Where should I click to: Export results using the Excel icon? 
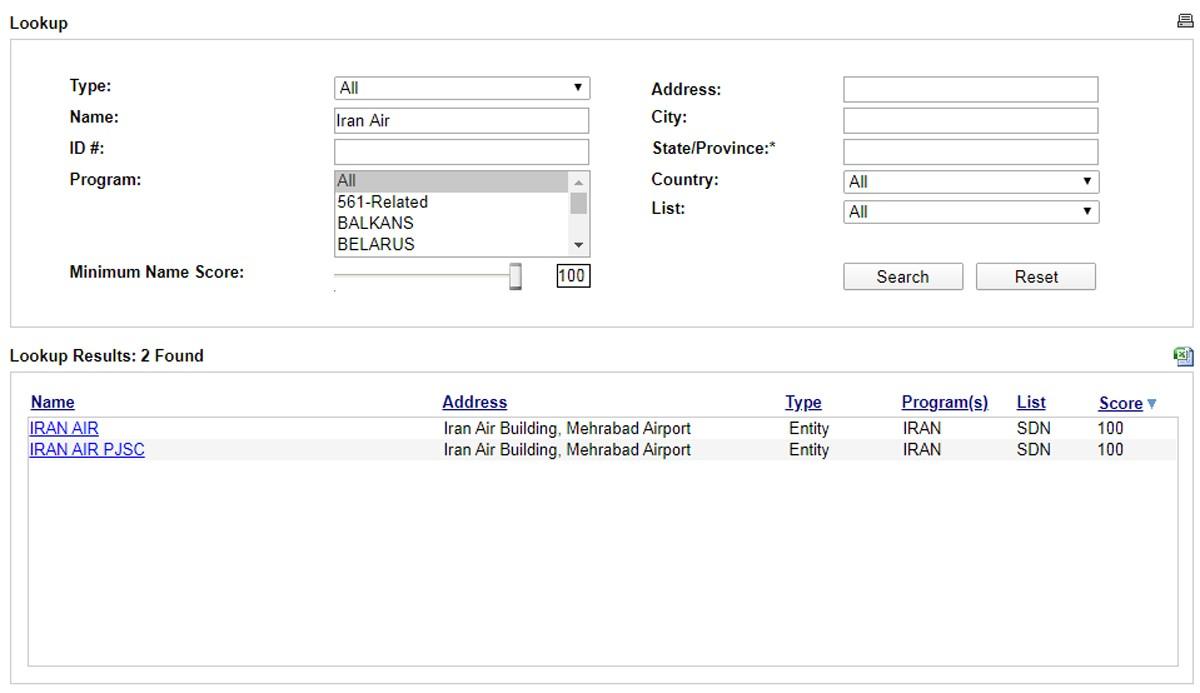click(1184, 356)
